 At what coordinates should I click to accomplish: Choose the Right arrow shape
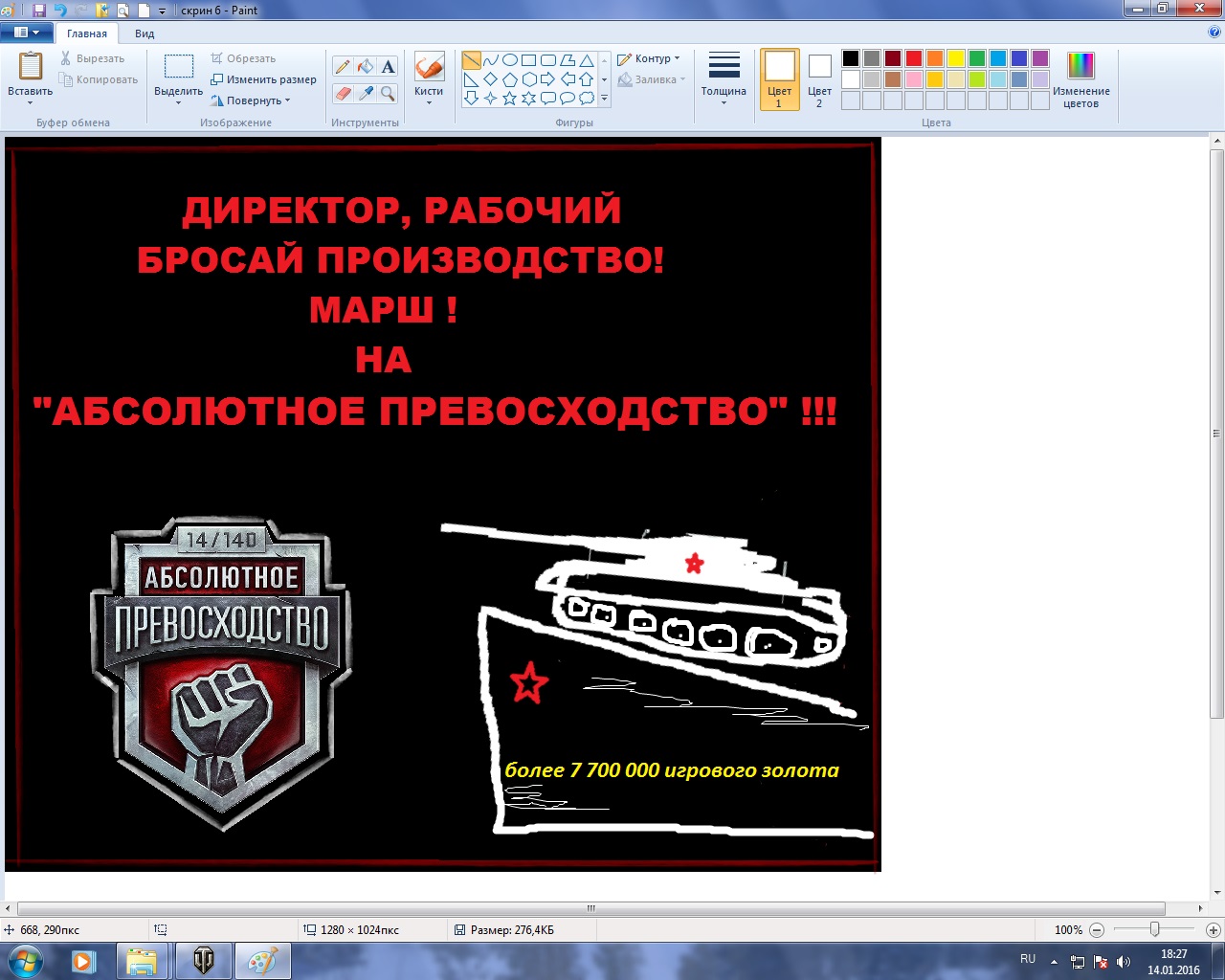tap(547, 79)
